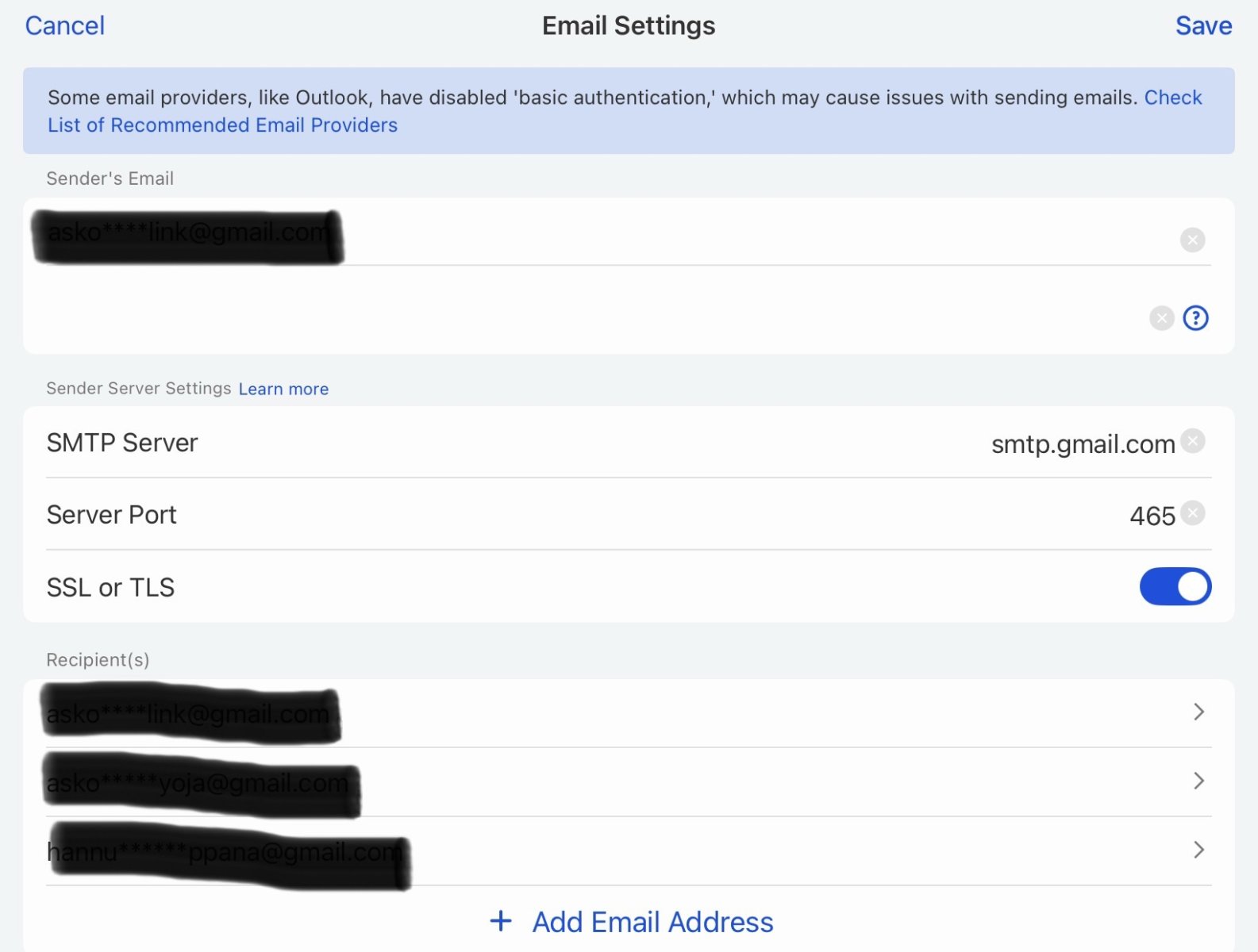Screen dimensions: 1258x952
Task: Clear the SMTP Server value
Action: coord(1192,441)
